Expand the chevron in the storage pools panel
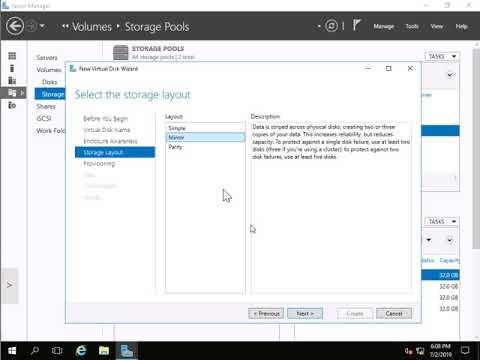 coord(450,75)
